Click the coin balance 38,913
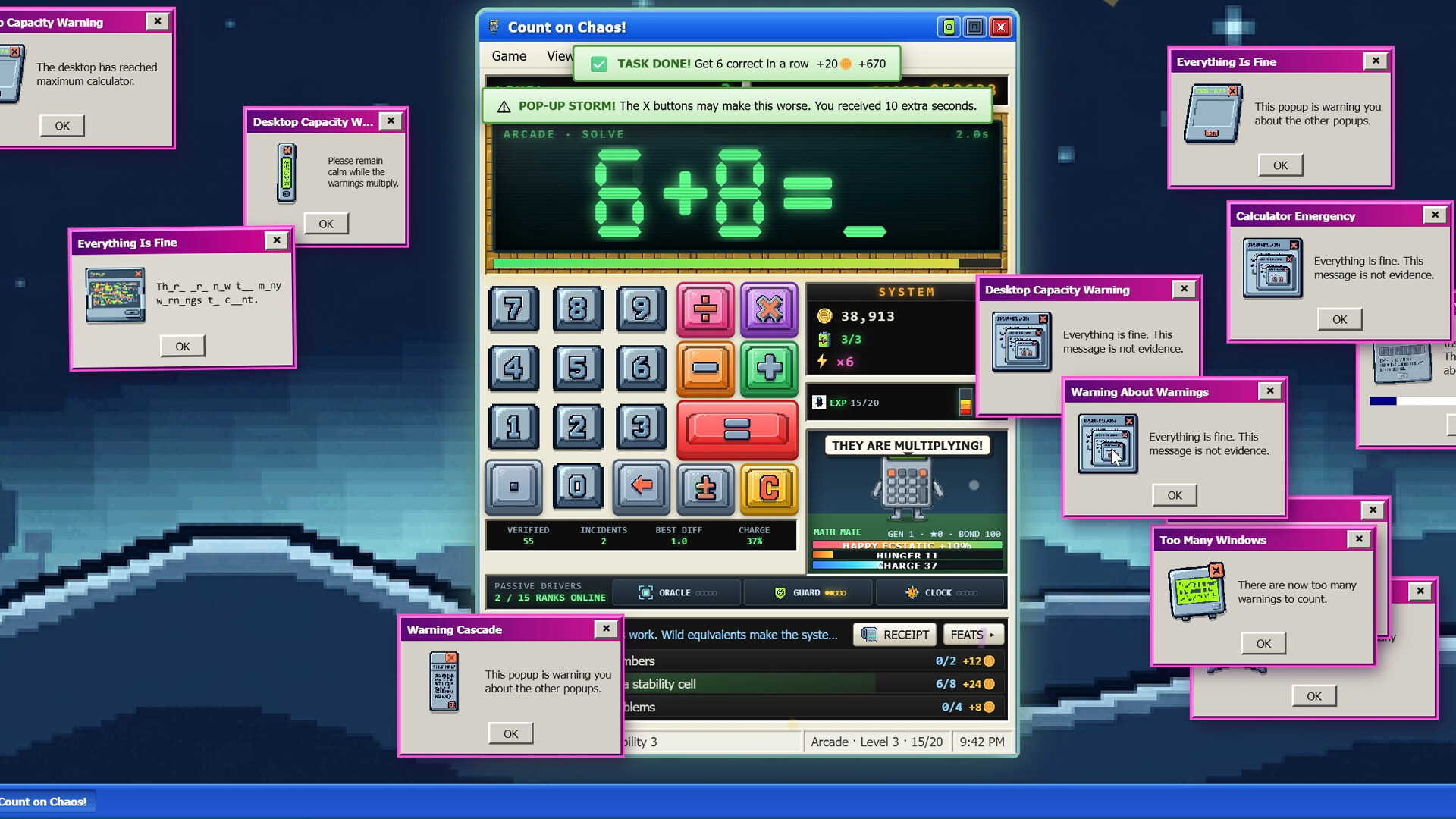This screenshot has height=819, width=1456. click(856, 316)
